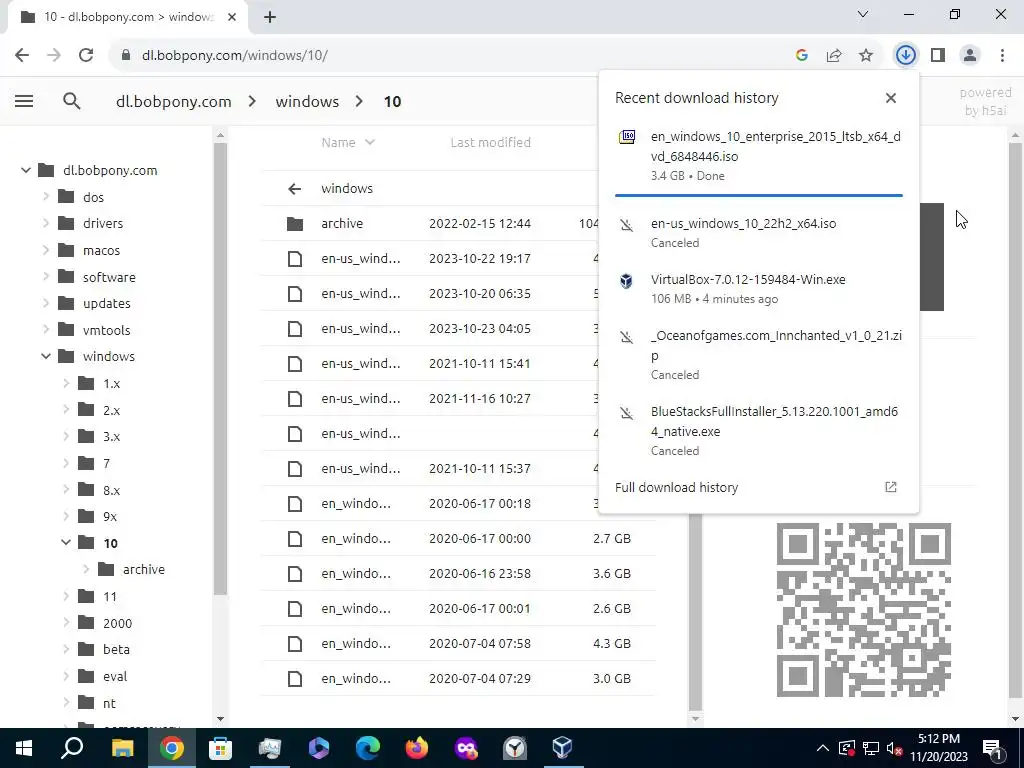Close the Recent download history popup
Screen dimensions: 1024x768
pos(891,98)
